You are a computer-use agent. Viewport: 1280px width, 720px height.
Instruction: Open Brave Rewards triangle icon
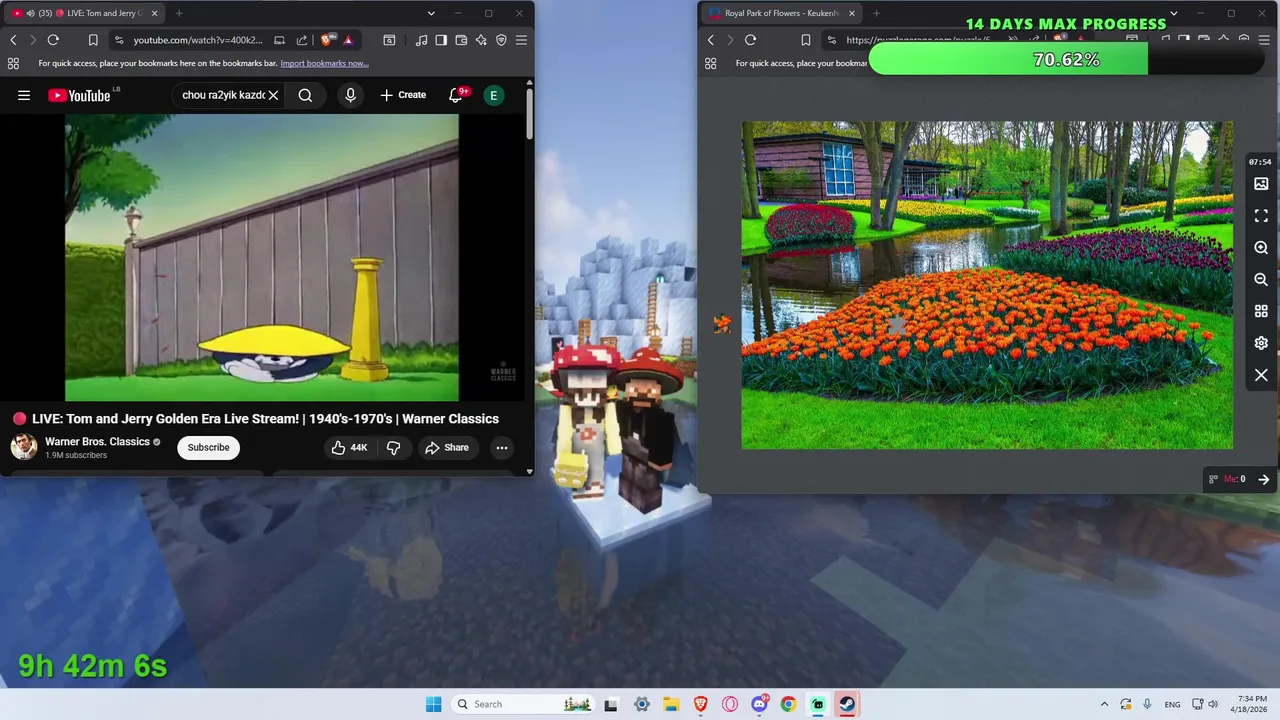[348, 40]
